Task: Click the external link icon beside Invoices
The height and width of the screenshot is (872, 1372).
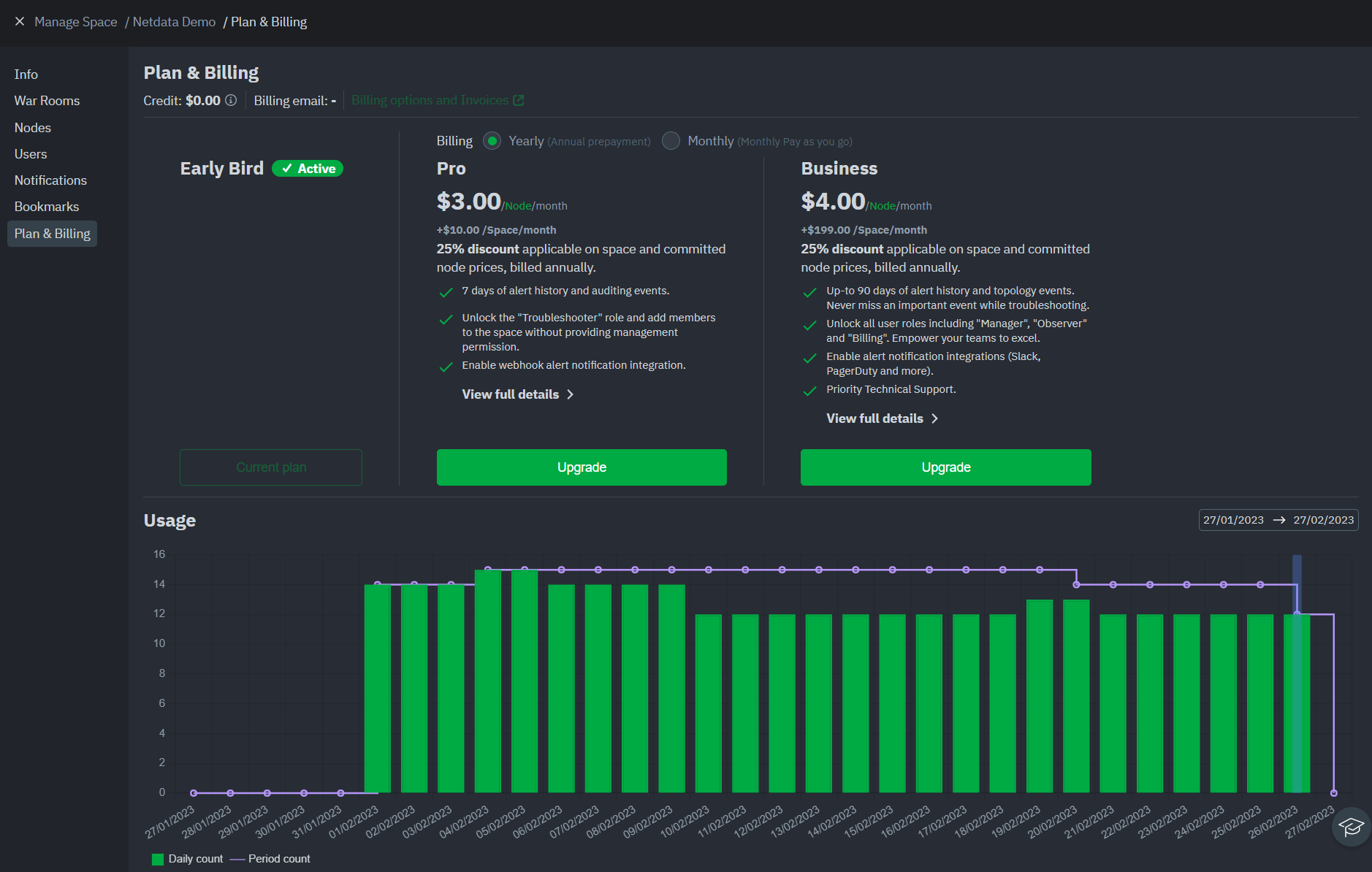Action: pos(519,100)
